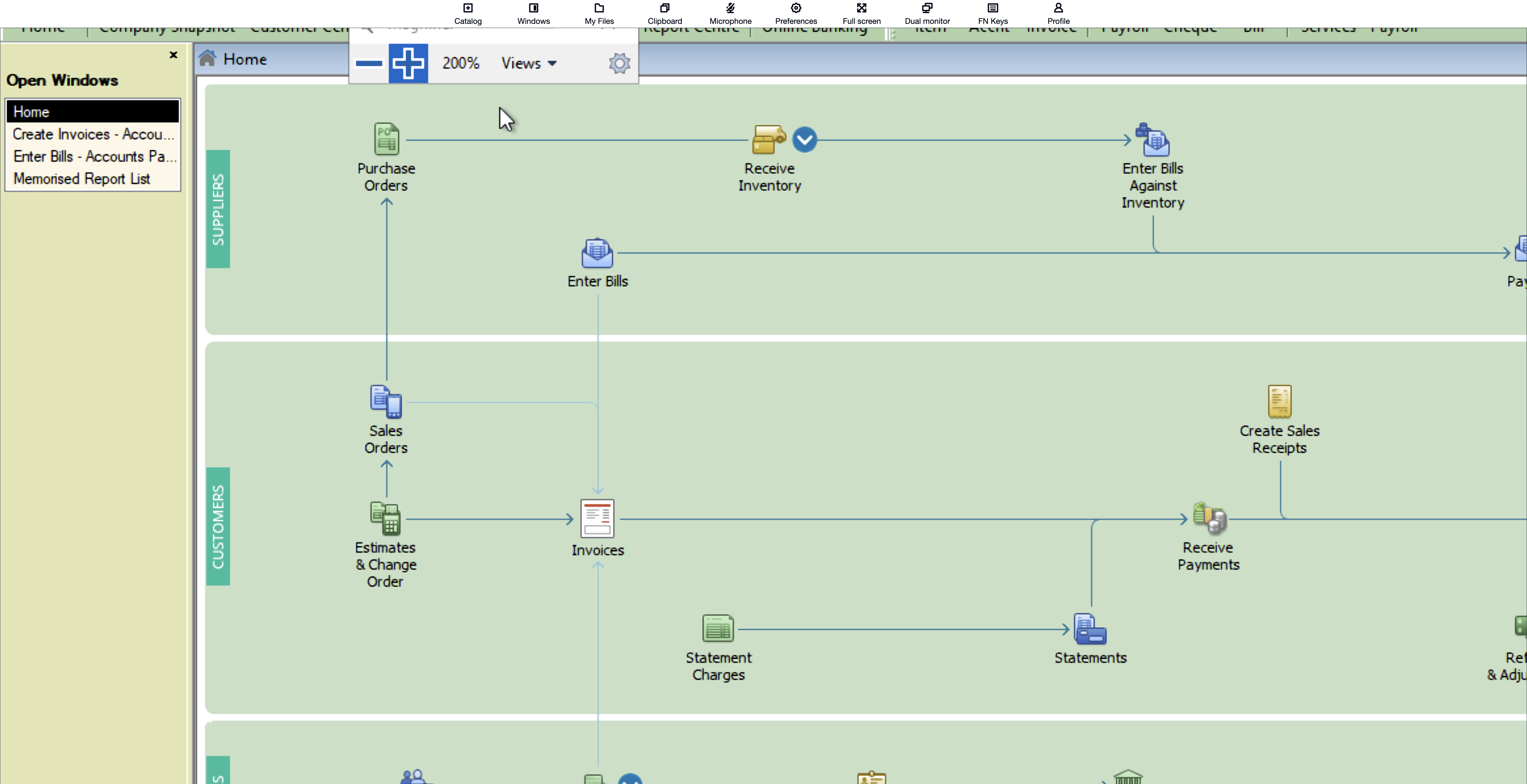This screenshot has height=784, width=1527.
Task: Click the 200% zoom level text
Action: (x=460, y=63)
